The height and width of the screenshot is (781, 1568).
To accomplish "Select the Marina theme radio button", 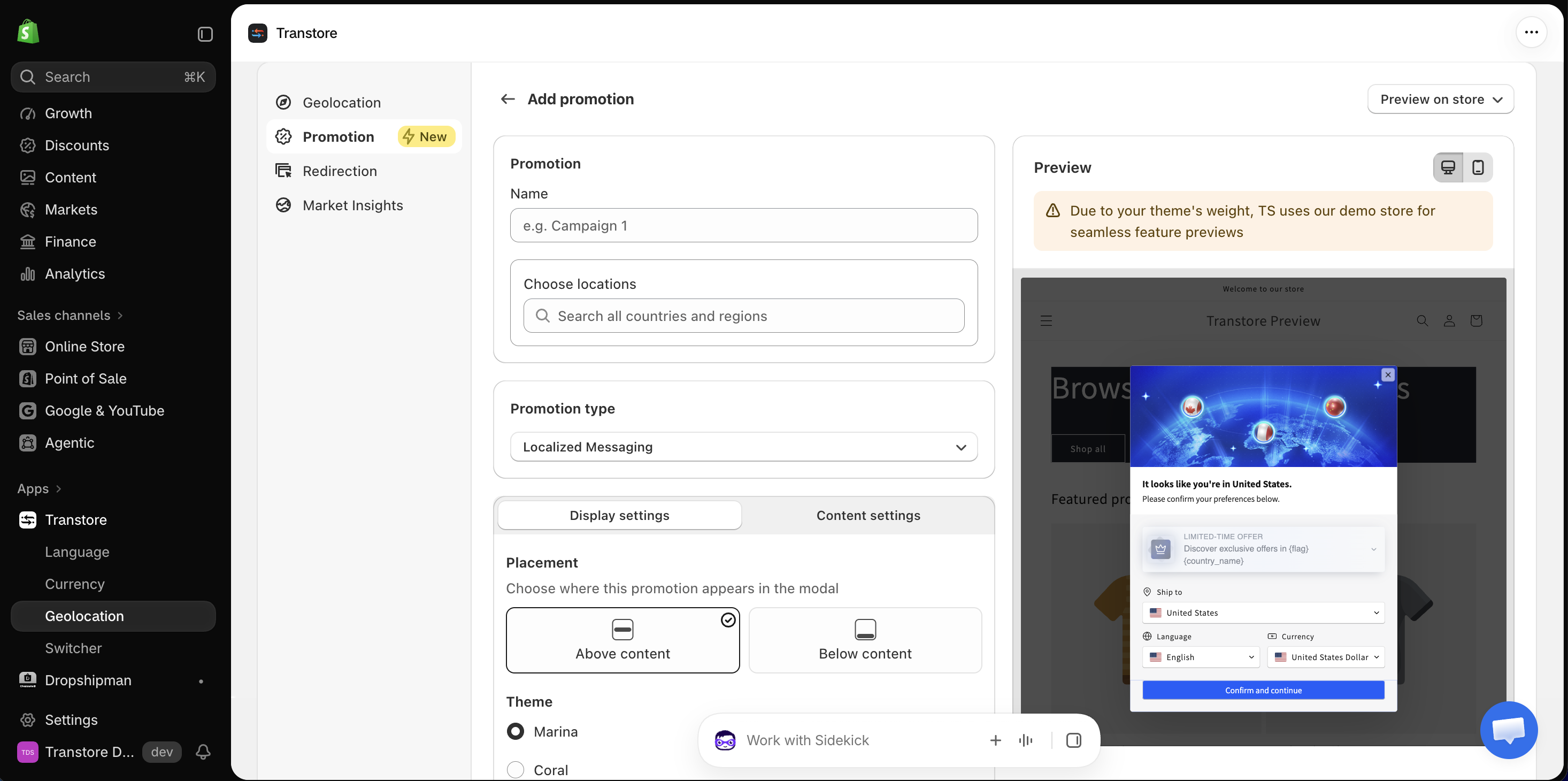I will pyautogui.click(x=516, y=731).
